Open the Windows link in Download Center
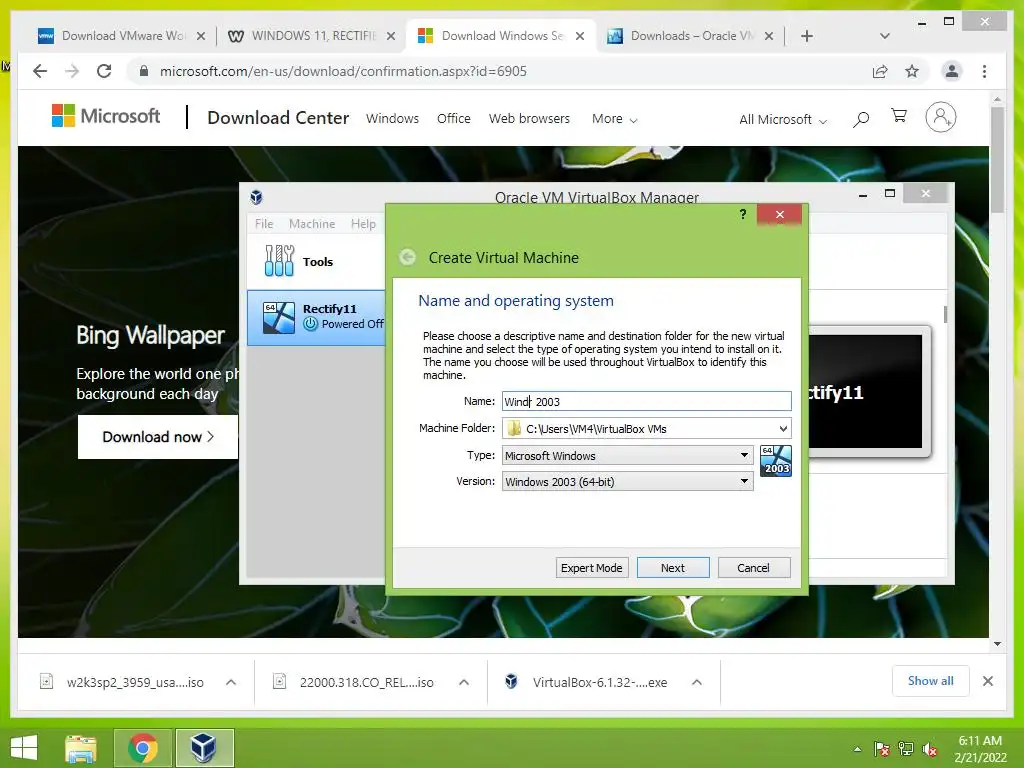The image size is (1024, 768). point(392,119)
